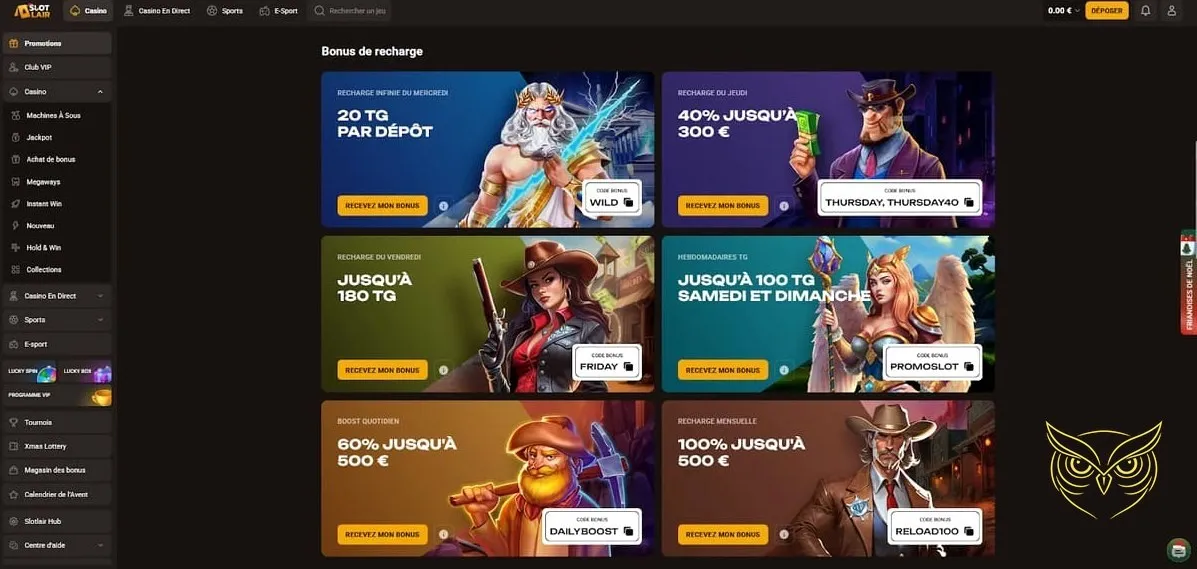Viewport: 1197px width, 569px height.
Task: Open the Friandises de Noël side tab
Action: [x=1189, y=282]
